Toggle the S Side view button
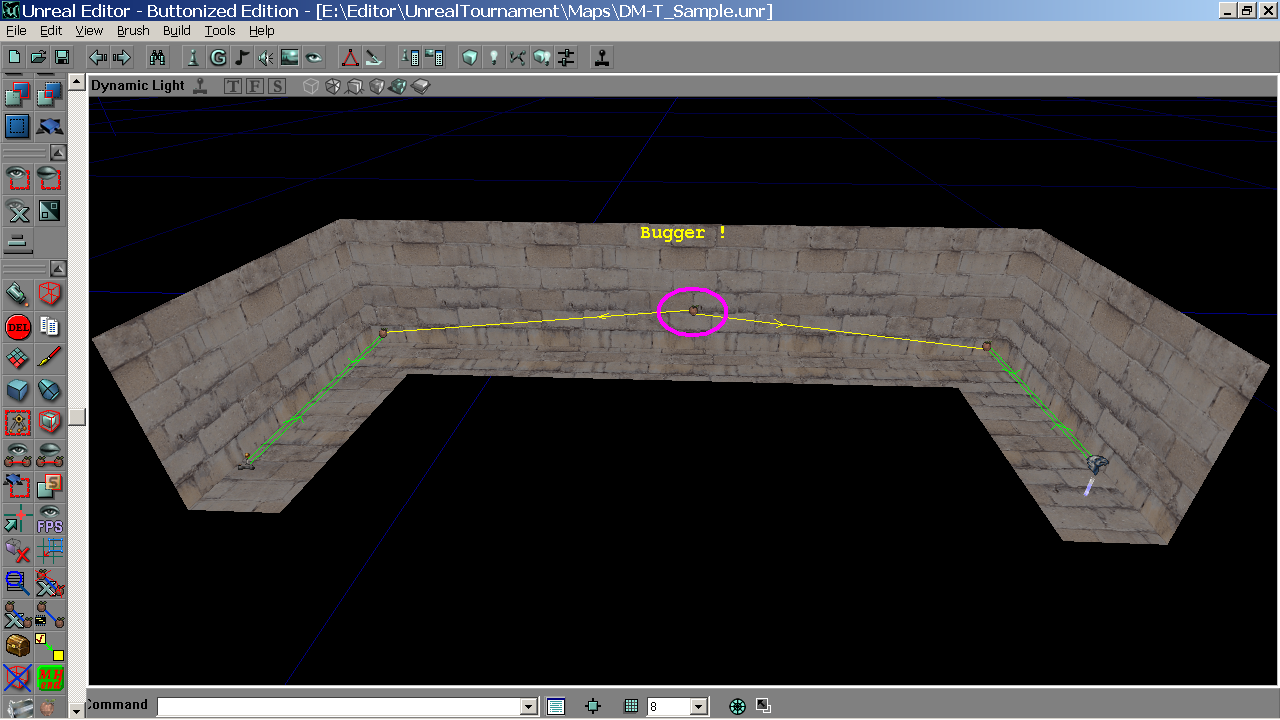The width and height of the screenshot is (1280, 720). pos(277,86)
